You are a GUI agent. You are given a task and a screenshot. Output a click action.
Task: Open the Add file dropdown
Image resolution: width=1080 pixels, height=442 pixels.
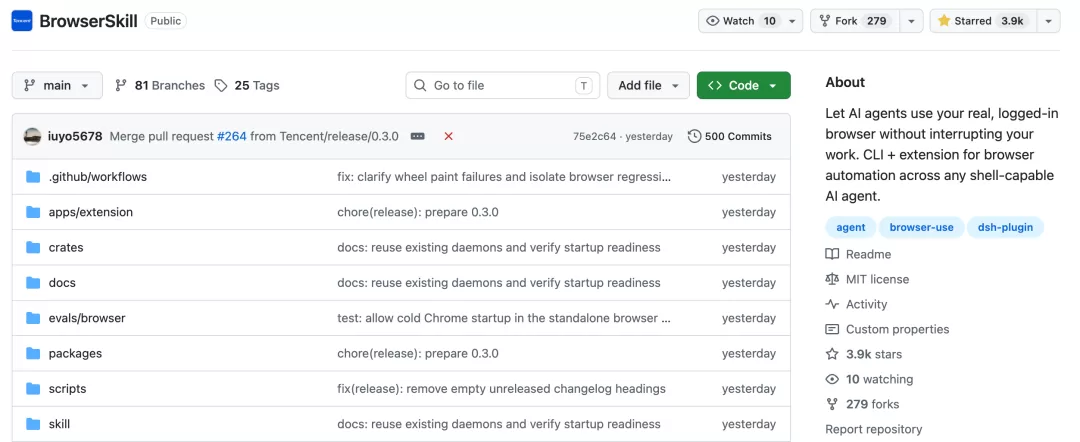pyautogui.click(x=648, y=85)
